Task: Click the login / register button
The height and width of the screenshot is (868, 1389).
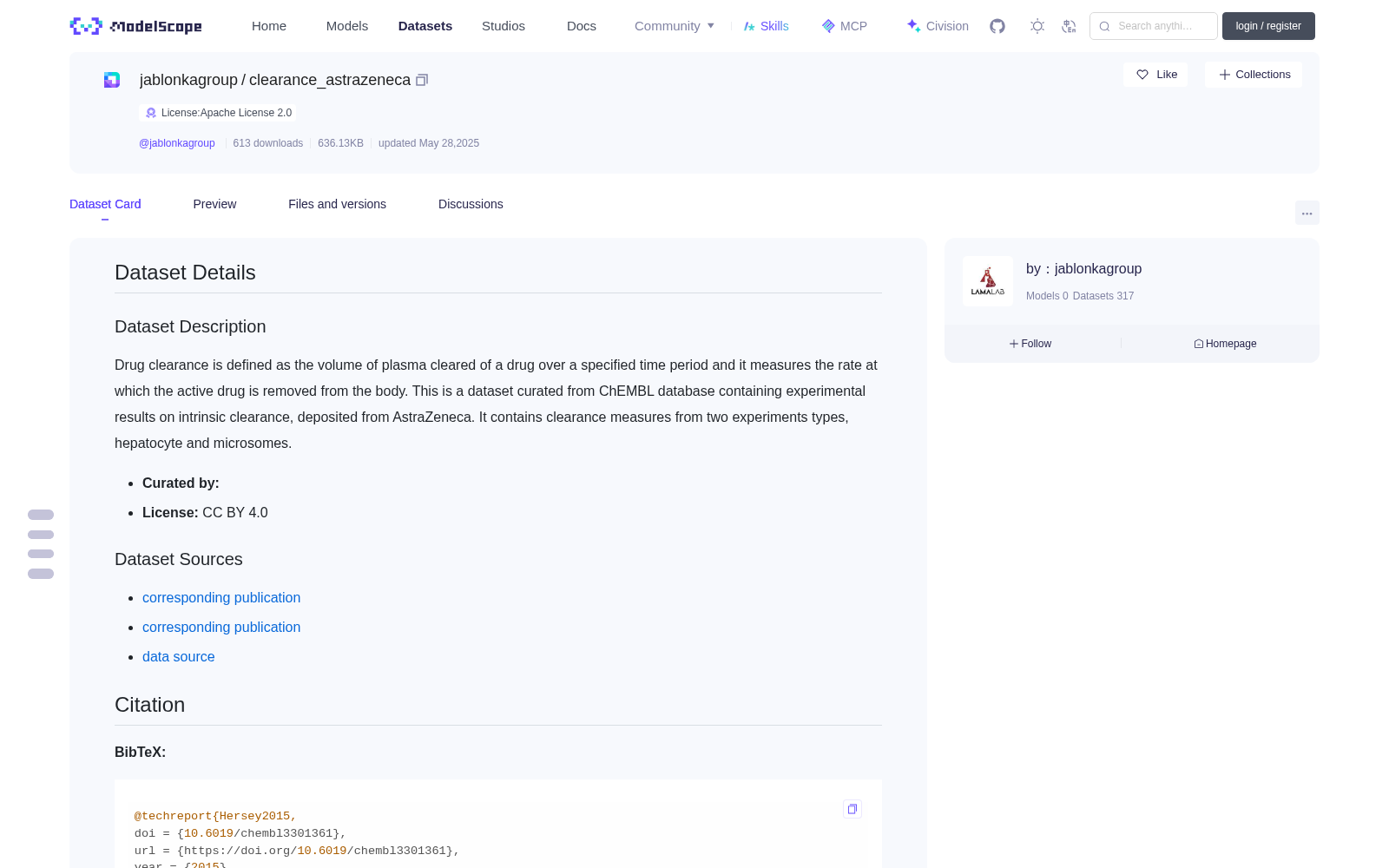Action: [x=1268, y=26]
